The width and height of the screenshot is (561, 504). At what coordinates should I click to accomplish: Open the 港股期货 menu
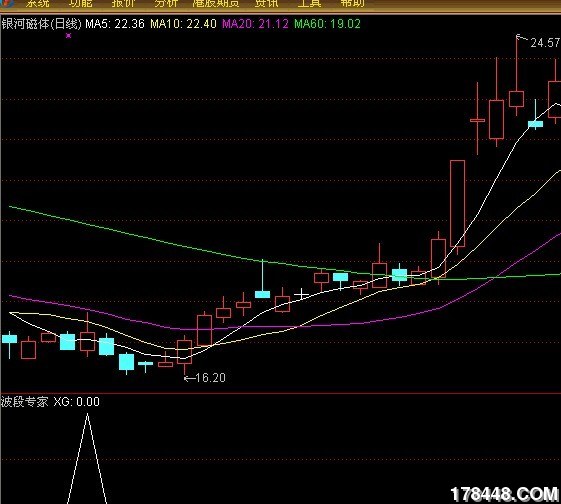tap(216, 3)
